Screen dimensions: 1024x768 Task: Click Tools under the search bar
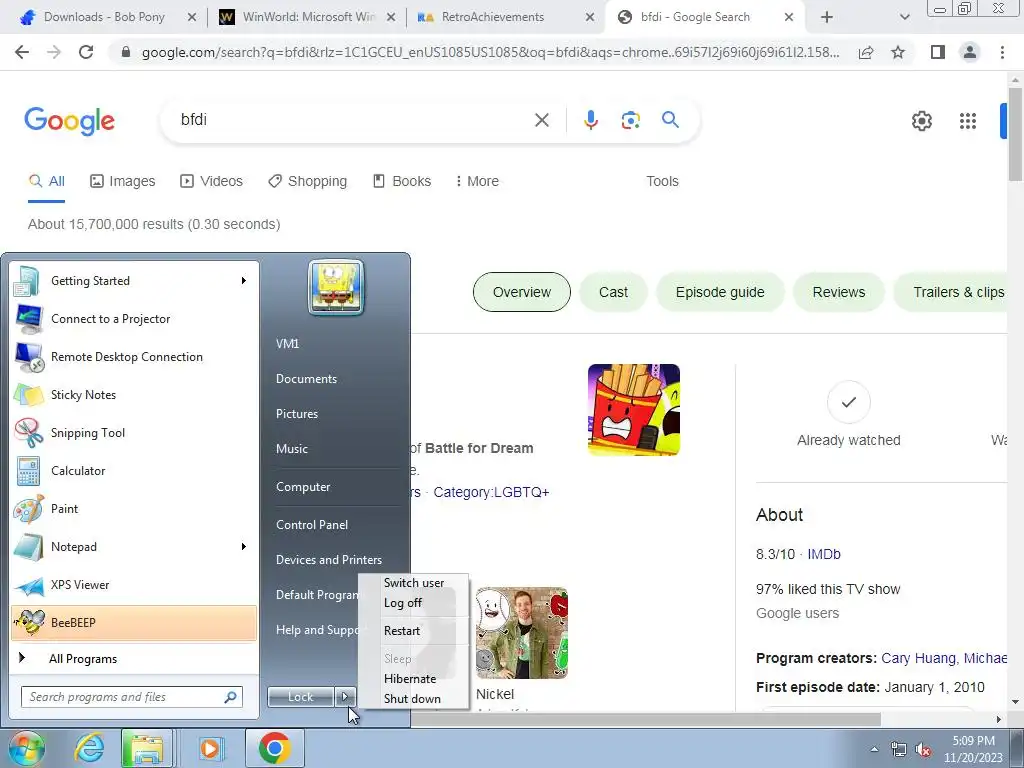(x=662, y=181)
